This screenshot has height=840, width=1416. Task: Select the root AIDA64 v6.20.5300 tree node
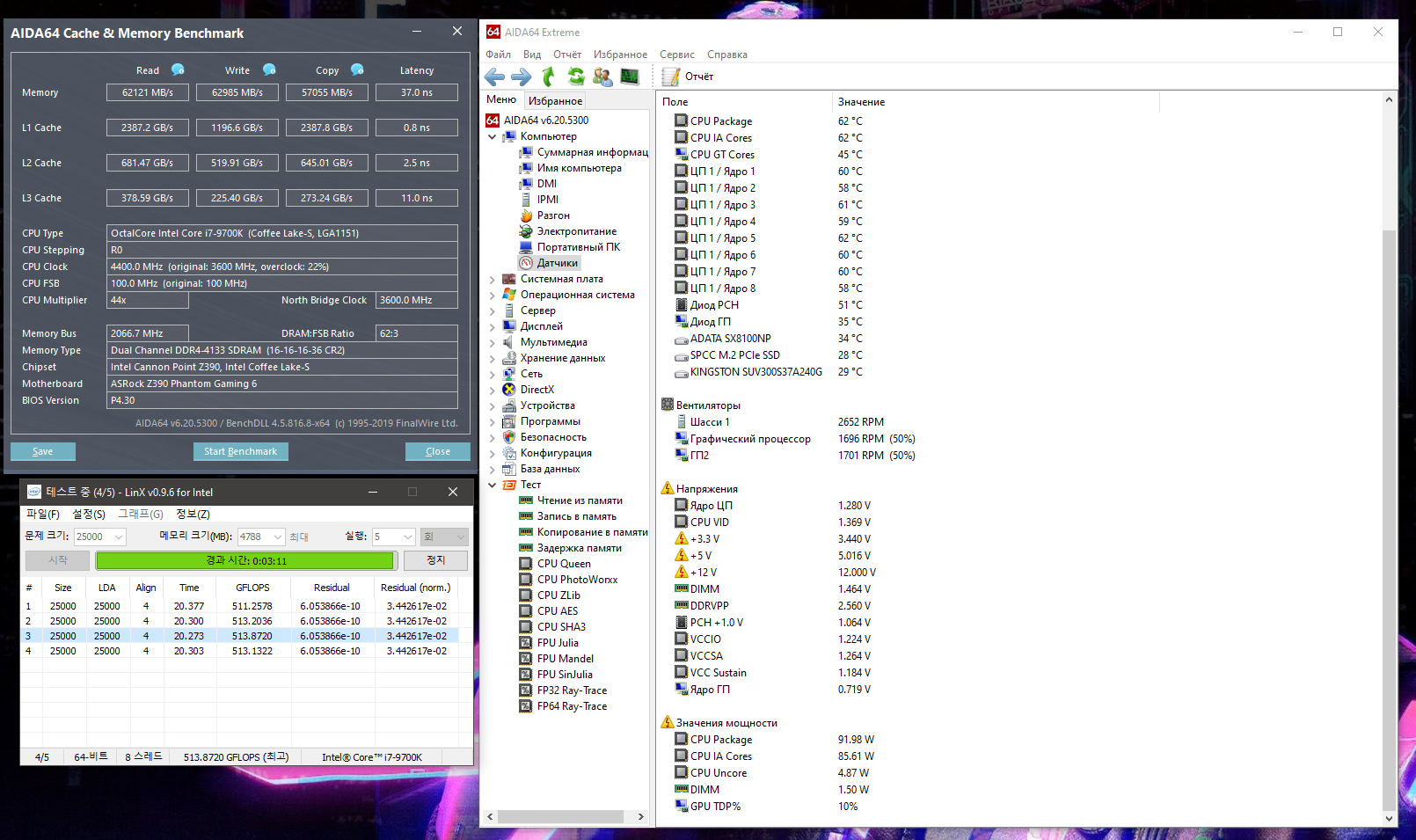(x=537, y=121)
